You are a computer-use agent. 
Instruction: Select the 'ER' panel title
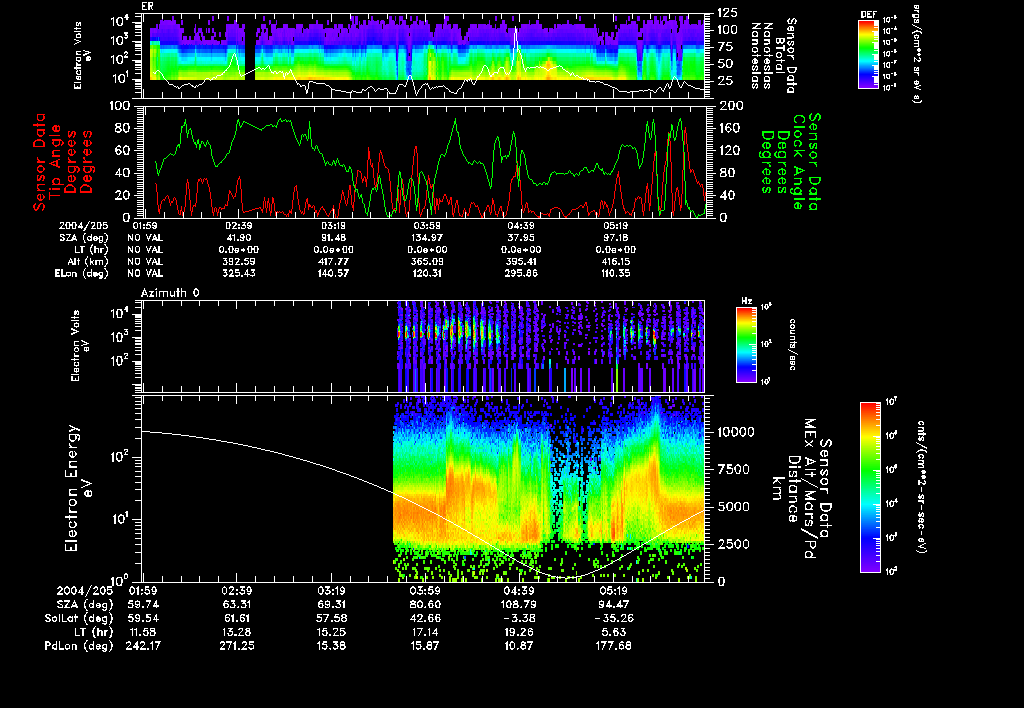click(147, 7)
